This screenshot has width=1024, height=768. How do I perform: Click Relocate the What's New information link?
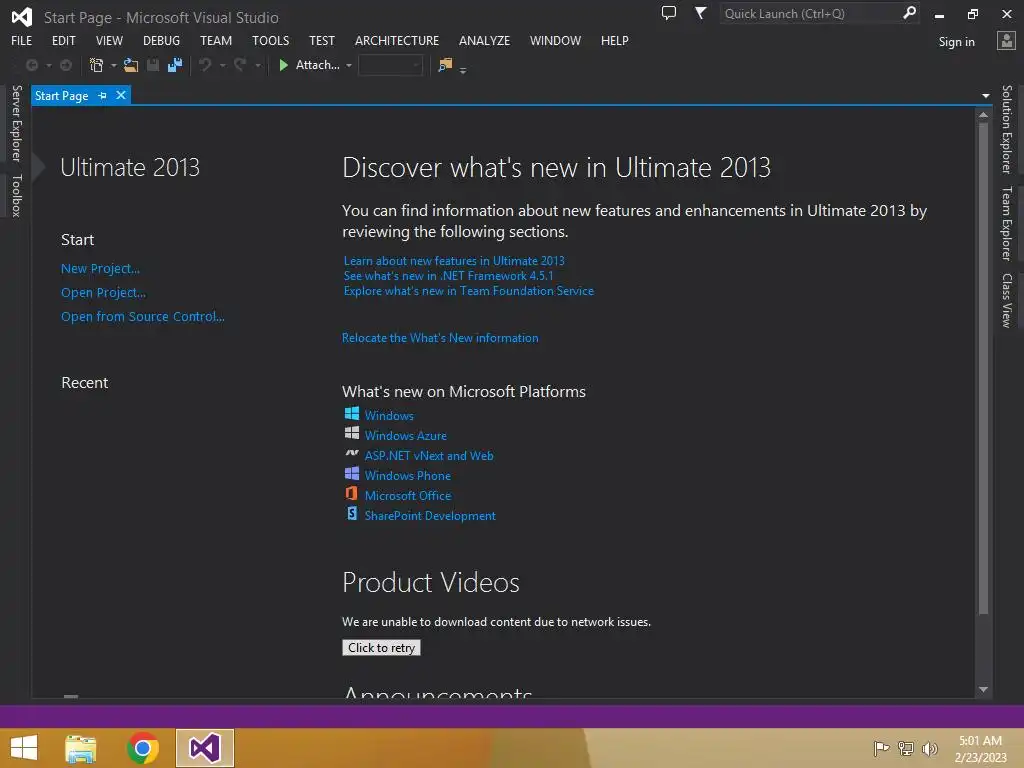tap(440, 338)
